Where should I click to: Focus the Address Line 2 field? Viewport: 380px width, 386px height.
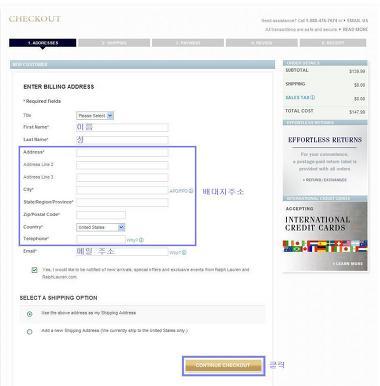pyautogui.click(x=122, y=165)
